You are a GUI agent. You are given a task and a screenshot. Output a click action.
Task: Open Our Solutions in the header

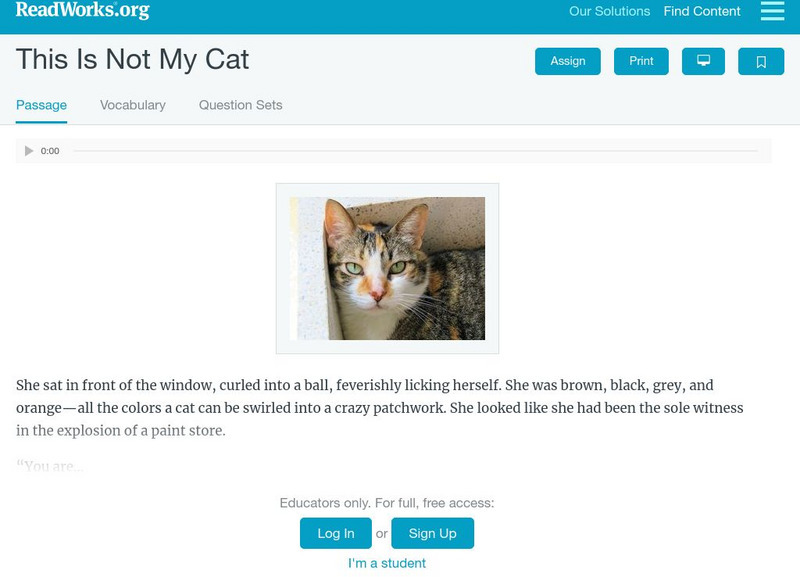coord(609,12)
